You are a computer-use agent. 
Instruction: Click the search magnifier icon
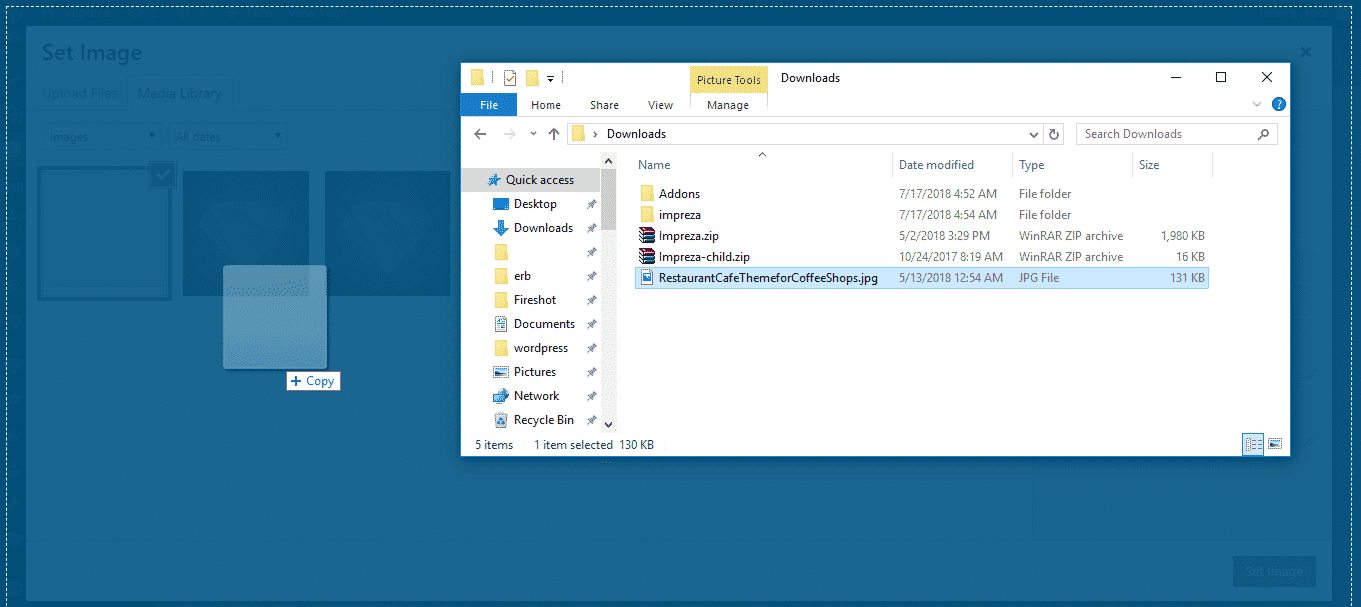pyautogui.click(x=1264, y=134)
